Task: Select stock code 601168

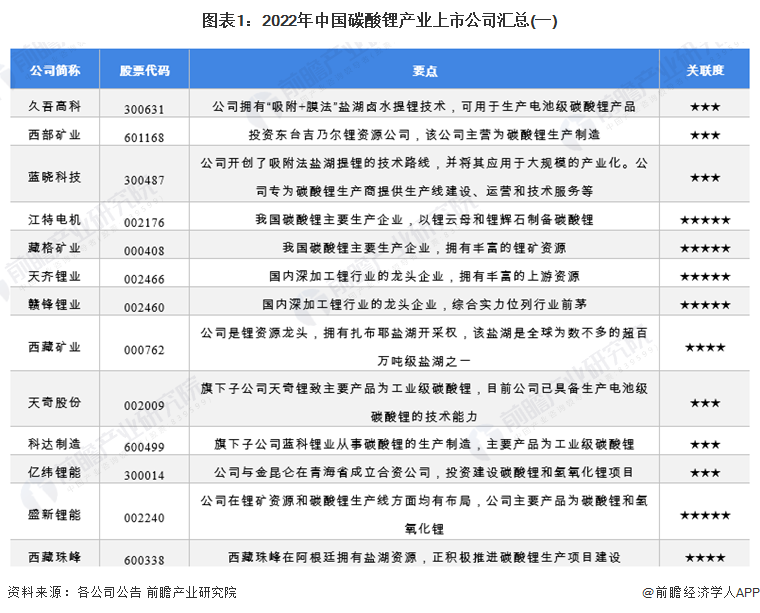Action: pyautogui.click(x=144, y=138)
